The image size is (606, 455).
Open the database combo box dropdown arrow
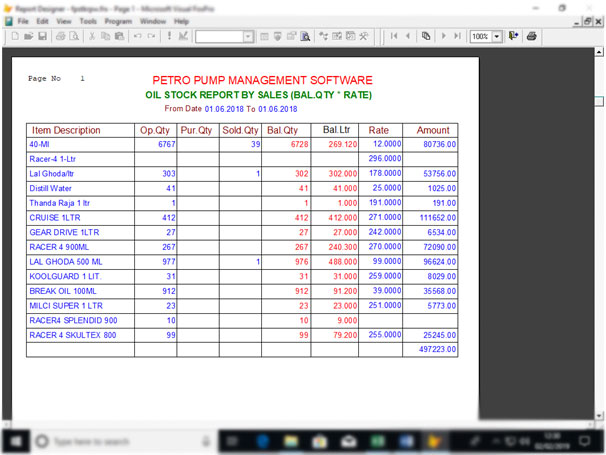coord(248,37)
